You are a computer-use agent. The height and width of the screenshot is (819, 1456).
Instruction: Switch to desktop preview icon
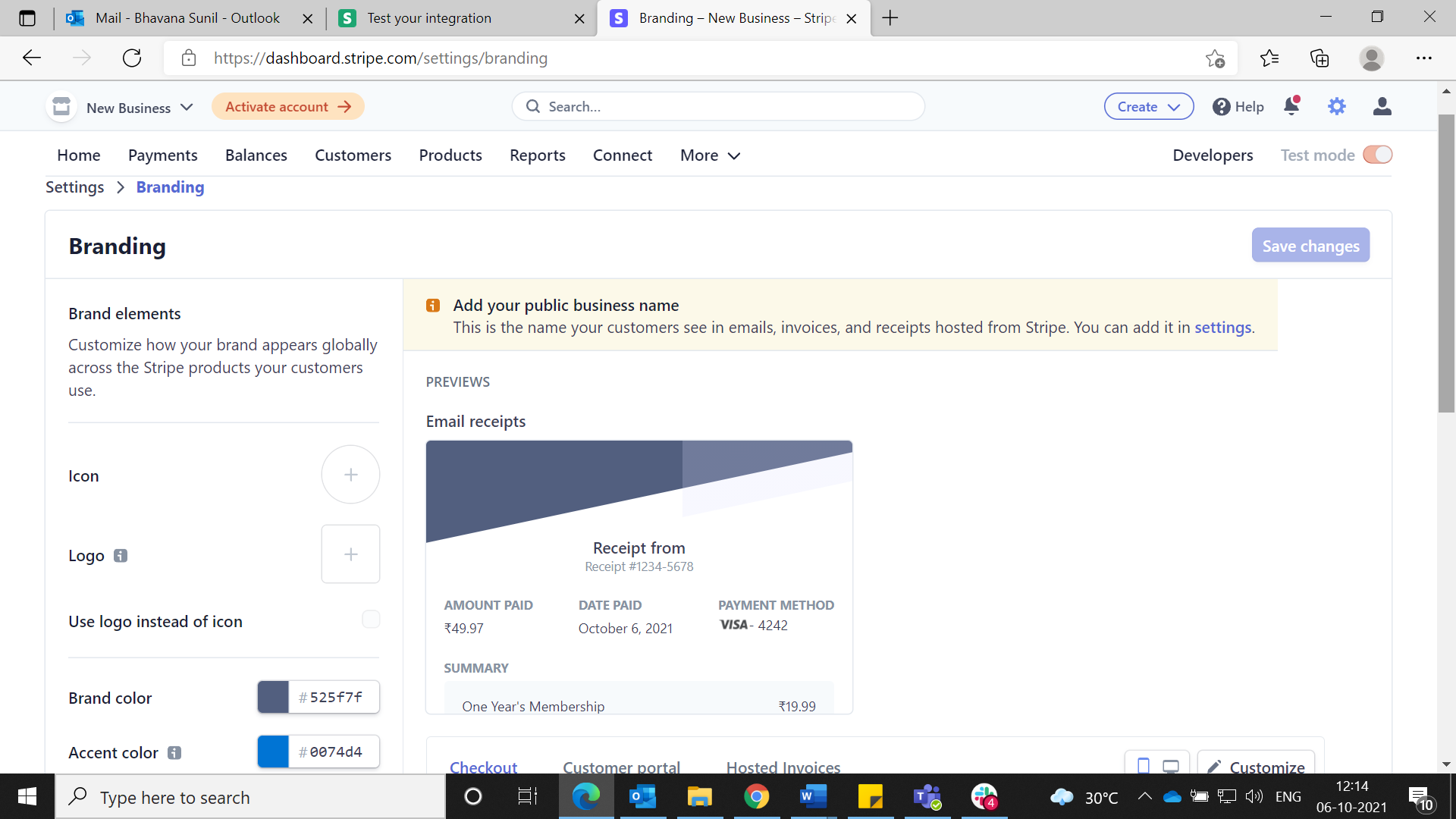pyautogui.click(x=1171, y=767)
